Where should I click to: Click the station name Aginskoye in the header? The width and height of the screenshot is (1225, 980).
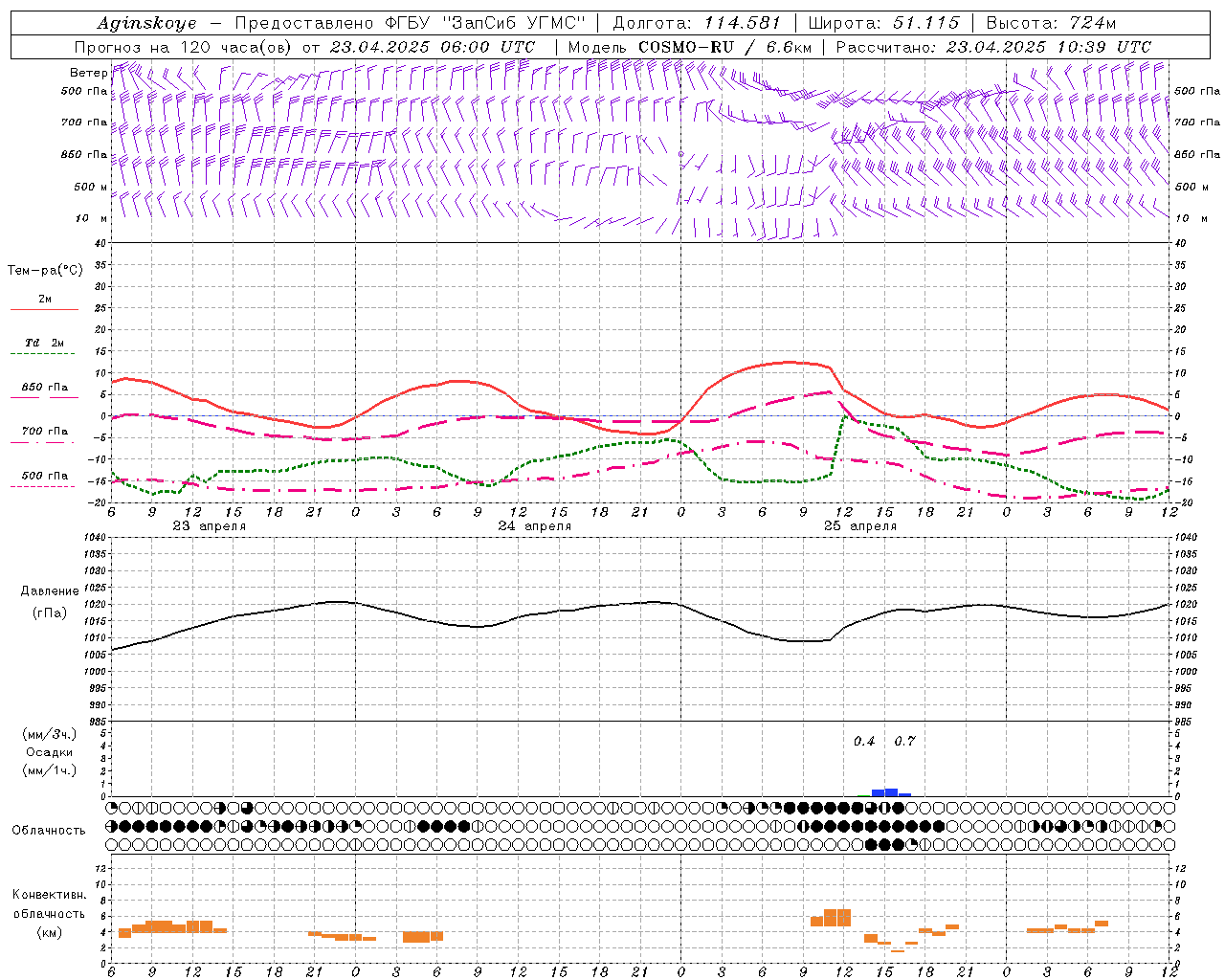146,24
